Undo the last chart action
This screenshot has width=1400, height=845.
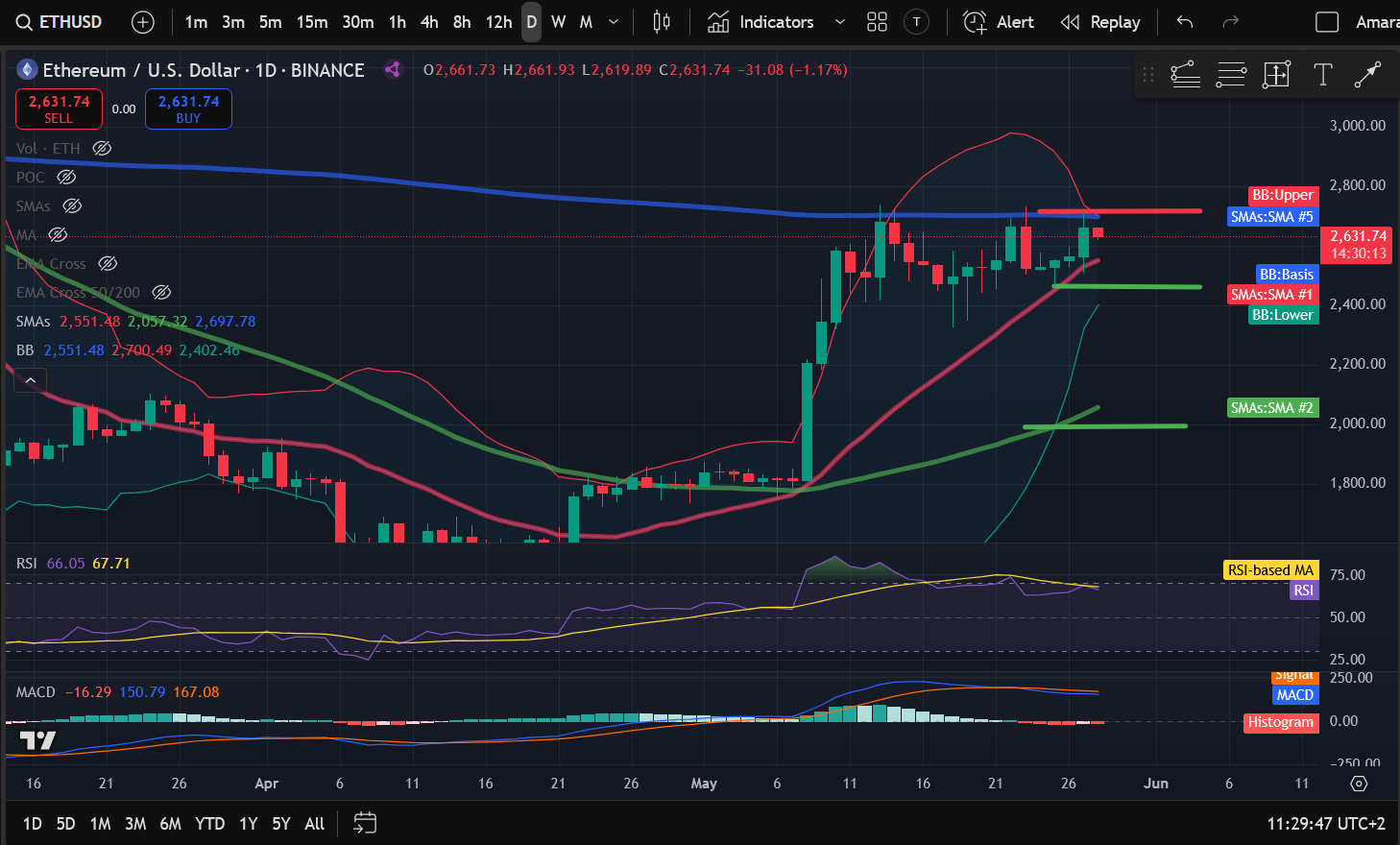1185,22
